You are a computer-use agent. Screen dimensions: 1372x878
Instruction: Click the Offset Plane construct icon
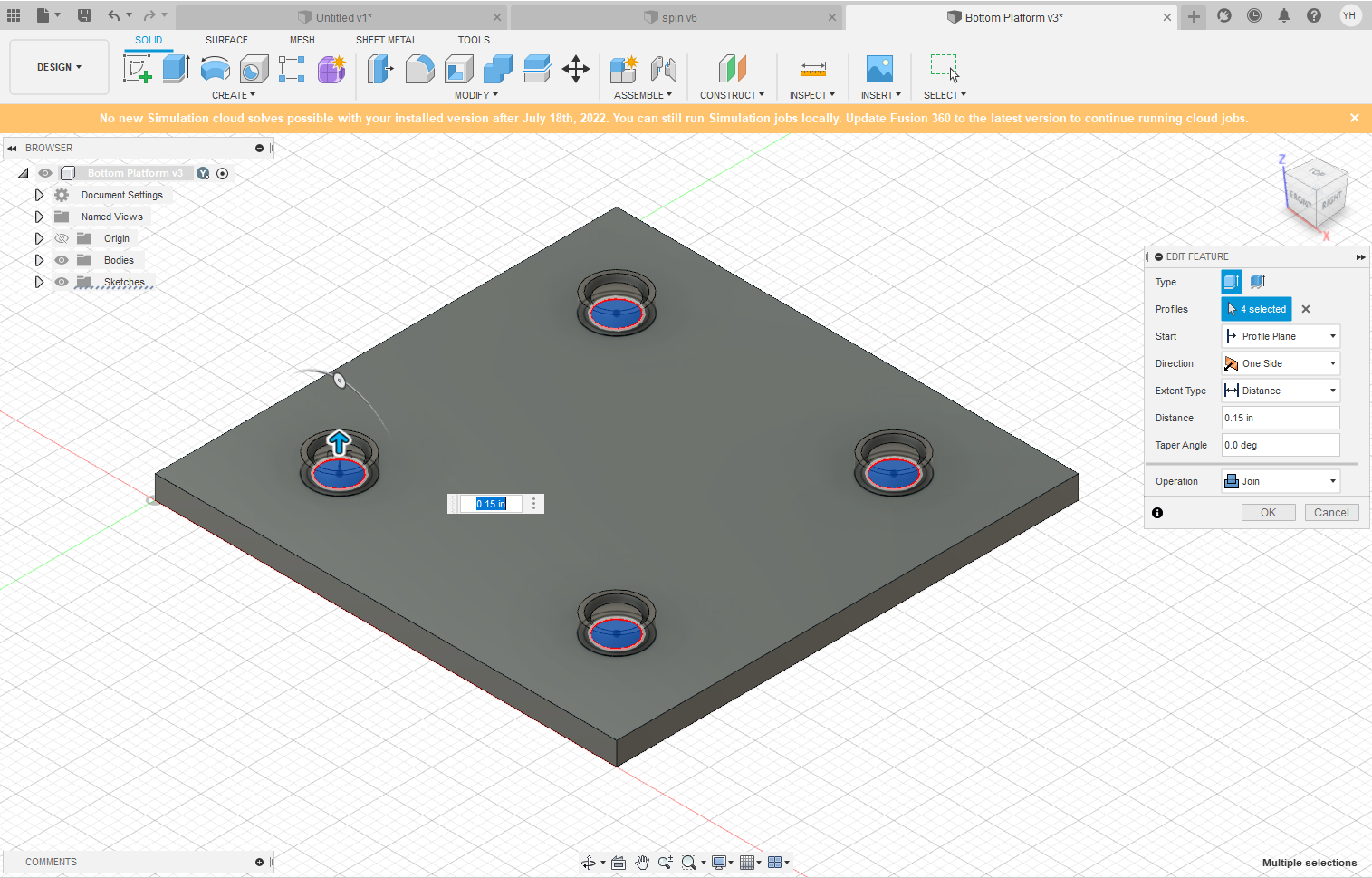pos(732,69)
